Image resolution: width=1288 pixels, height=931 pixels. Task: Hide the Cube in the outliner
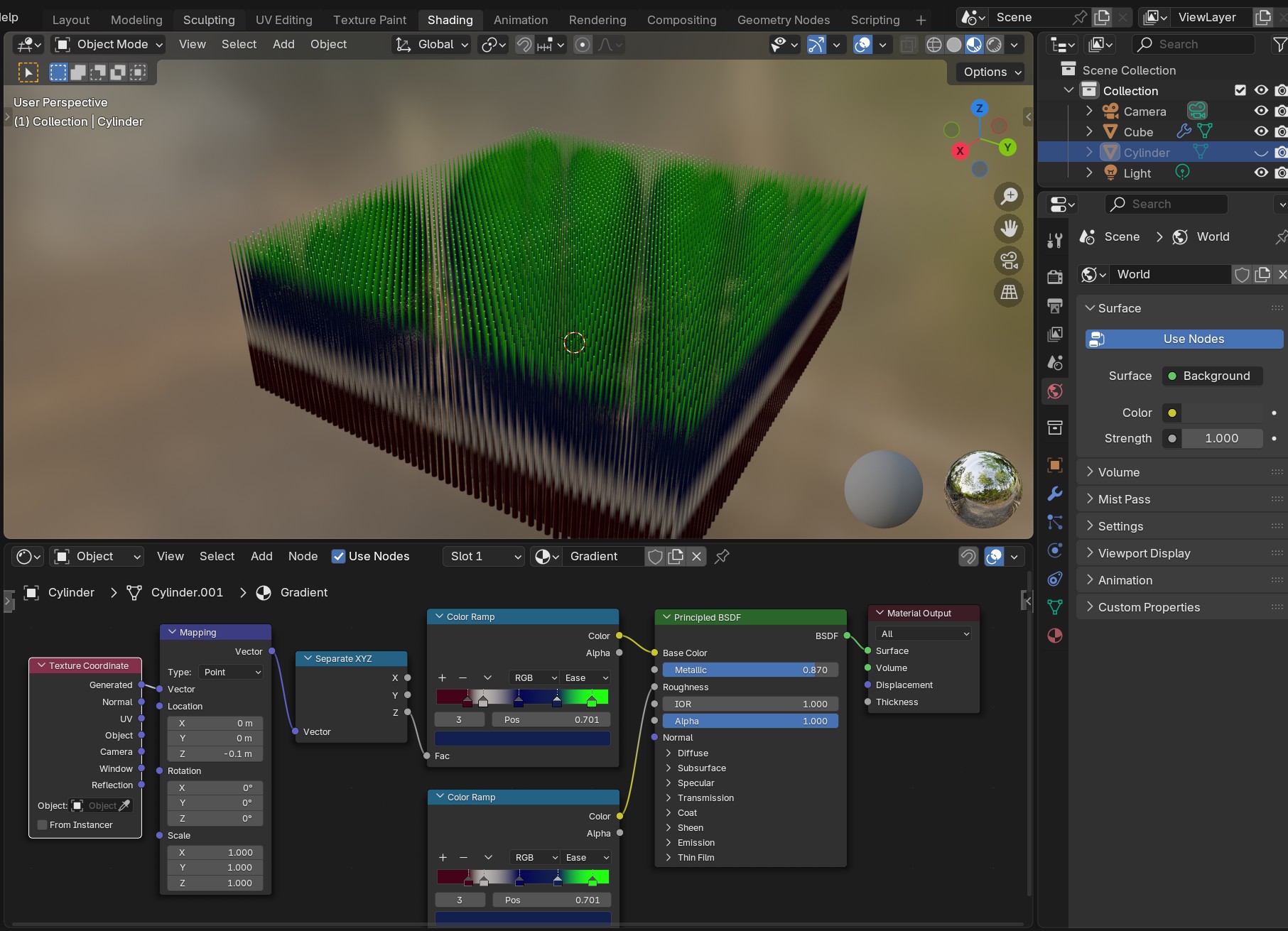coord(1261,132)
